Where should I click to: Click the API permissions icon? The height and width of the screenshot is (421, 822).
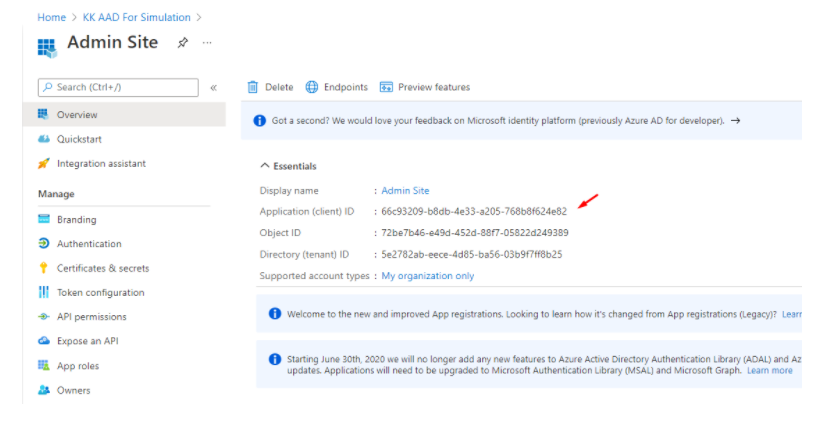point(44,317)
